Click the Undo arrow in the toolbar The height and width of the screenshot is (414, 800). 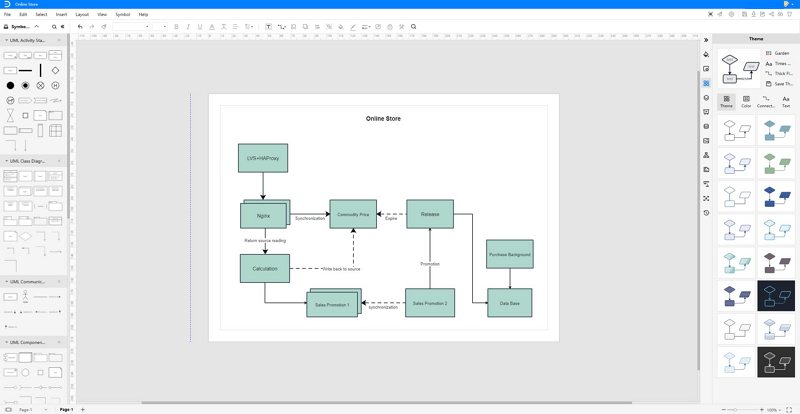pyautogui.click(x=80, y=27)
